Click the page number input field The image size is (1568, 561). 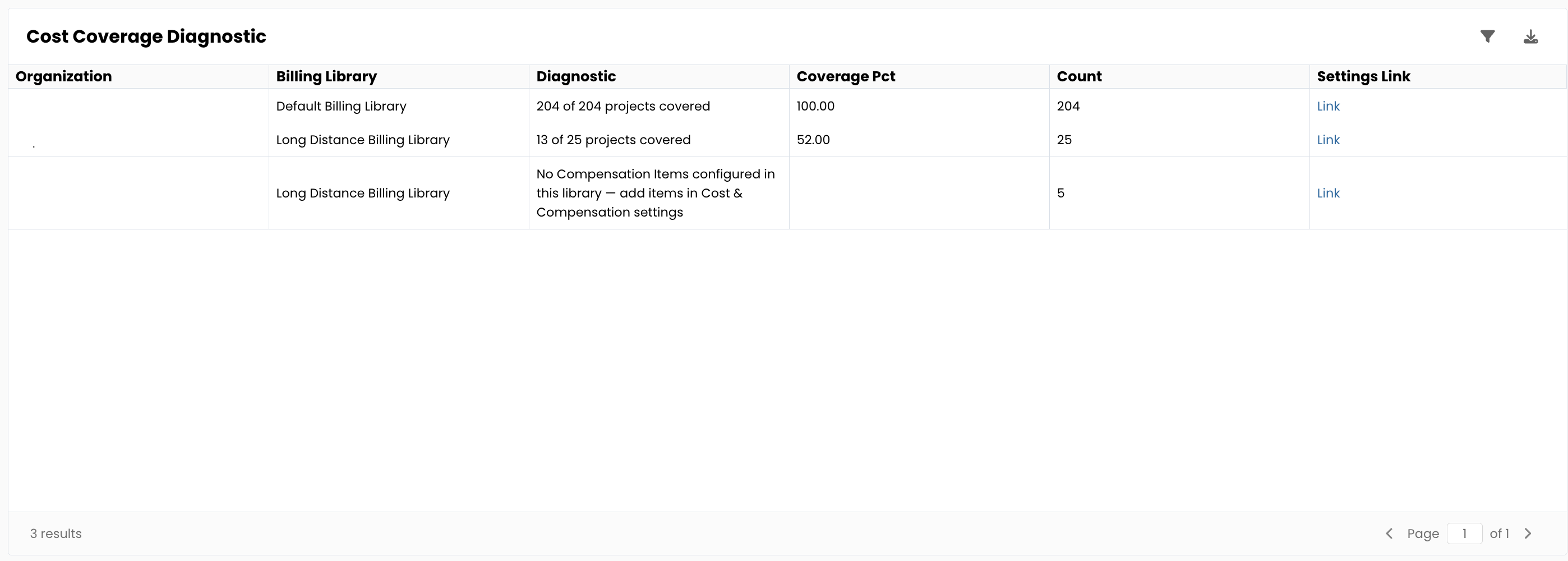(x=1464, y=534)
